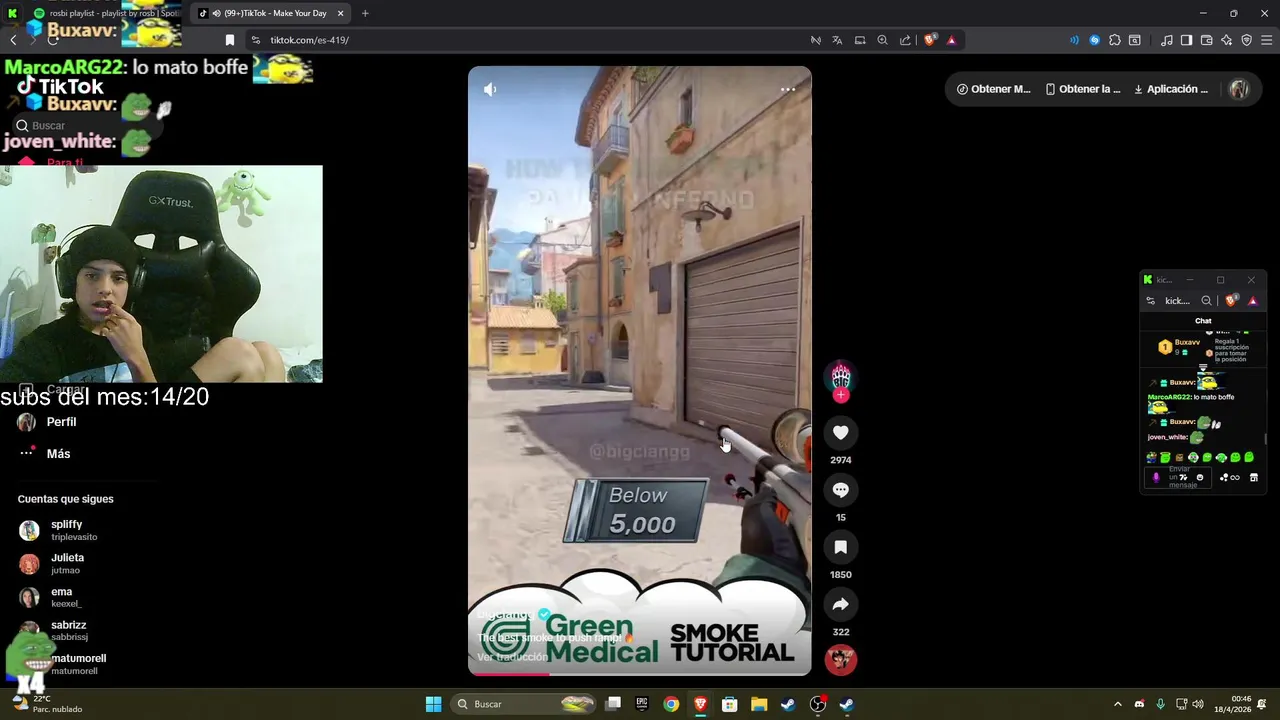Follow creator with red plus button
The height and width of the screenshot is (720, 1280).
840,395
